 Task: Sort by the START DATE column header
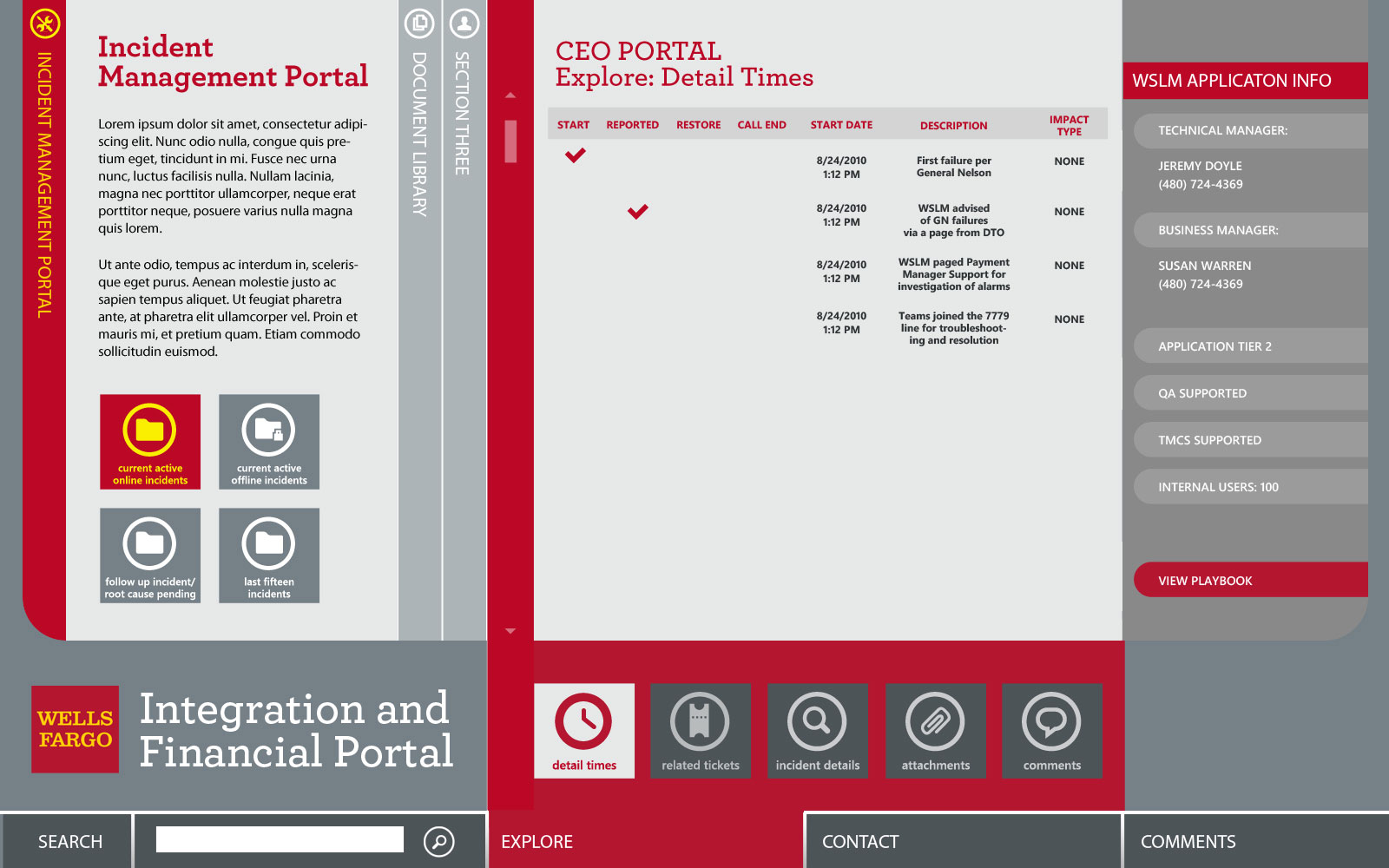841,125
